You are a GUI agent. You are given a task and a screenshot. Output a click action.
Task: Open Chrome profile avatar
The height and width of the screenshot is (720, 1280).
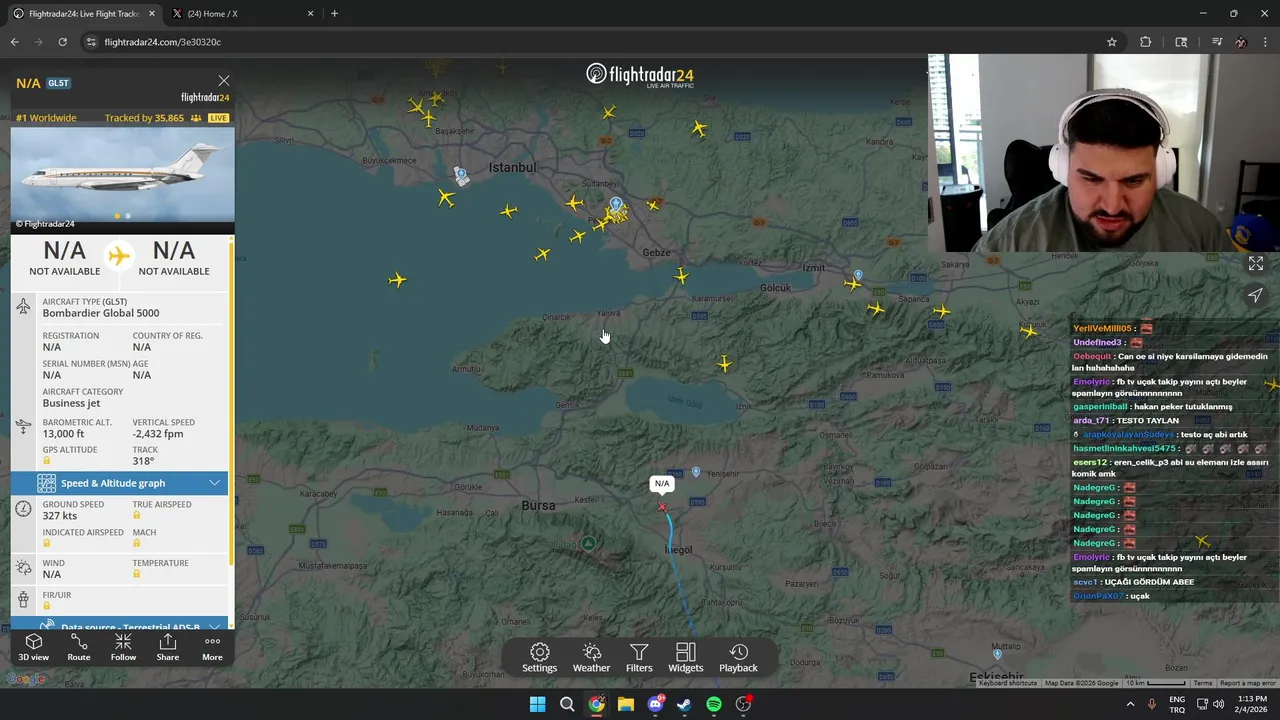(x=1241, y=42)
